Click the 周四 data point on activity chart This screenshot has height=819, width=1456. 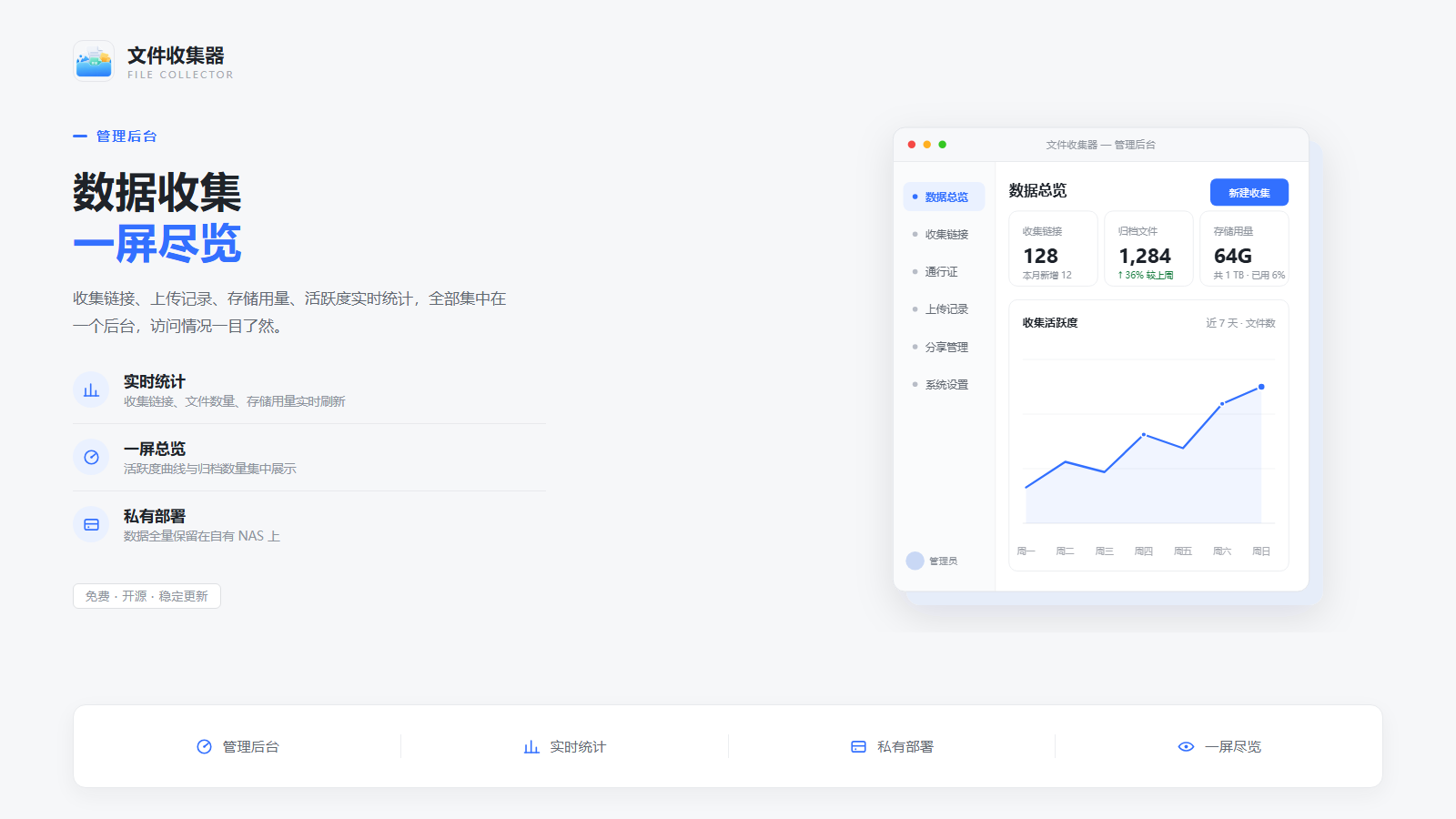(1144, 434)
